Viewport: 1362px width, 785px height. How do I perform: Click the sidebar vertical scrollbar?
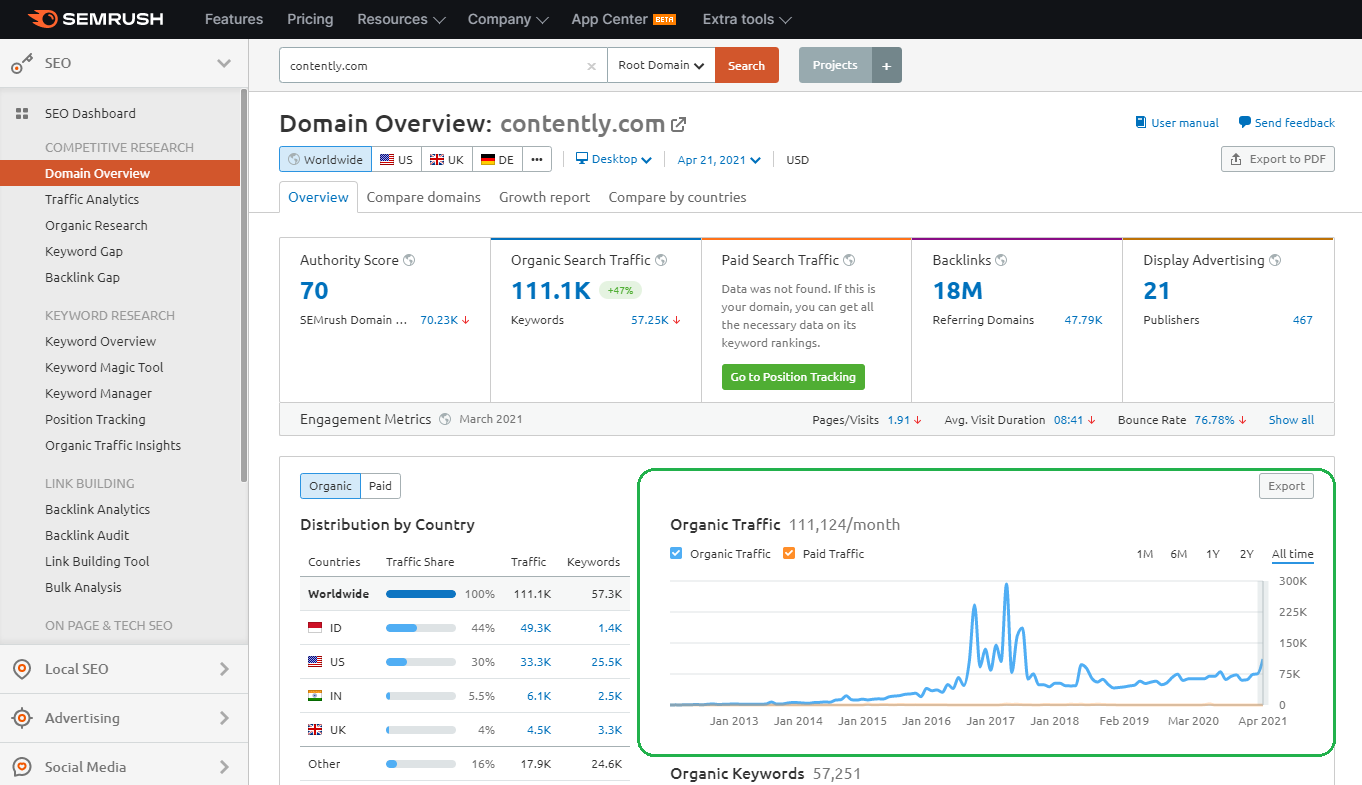point(244,285)
